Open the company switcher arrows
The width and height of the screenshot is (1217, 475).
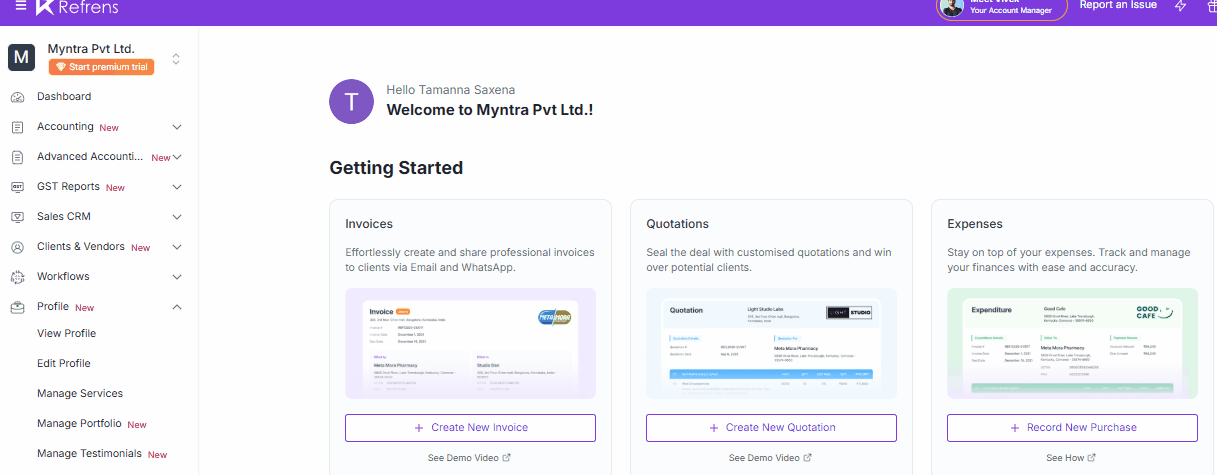coord(176,59)
